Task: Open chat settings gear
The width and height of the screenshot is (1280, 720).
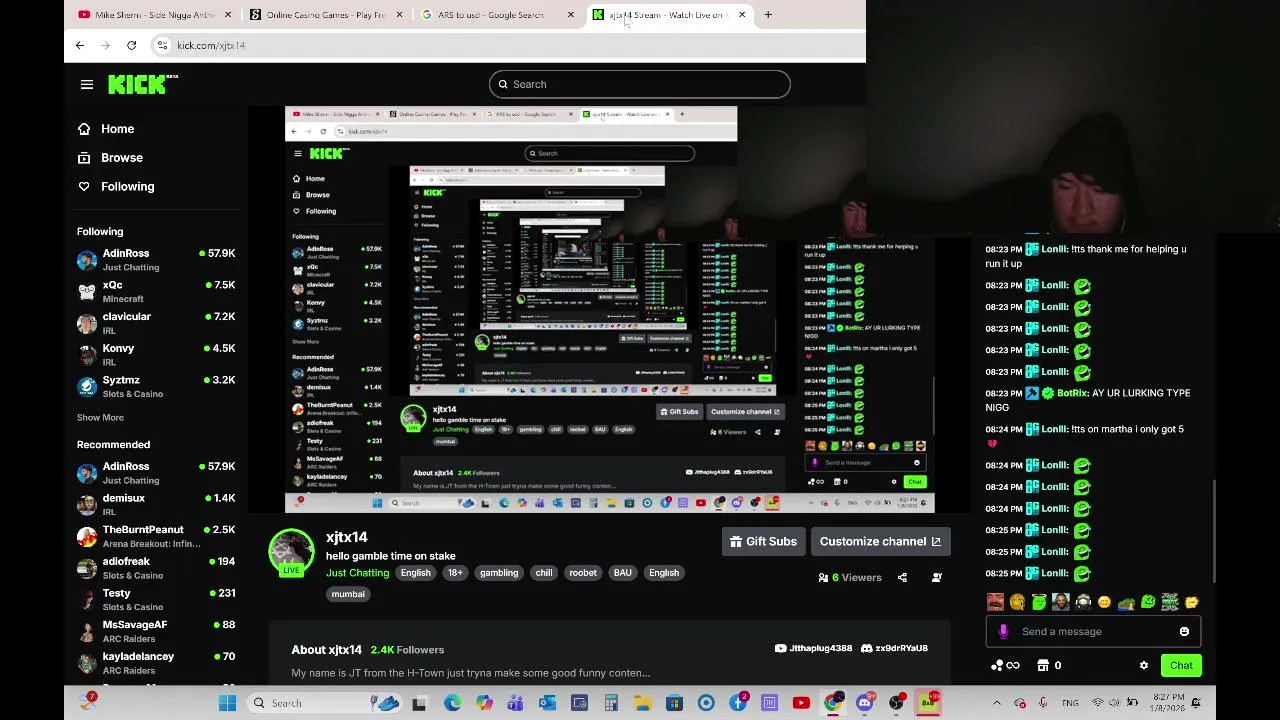Action: tap(1144, 666)
